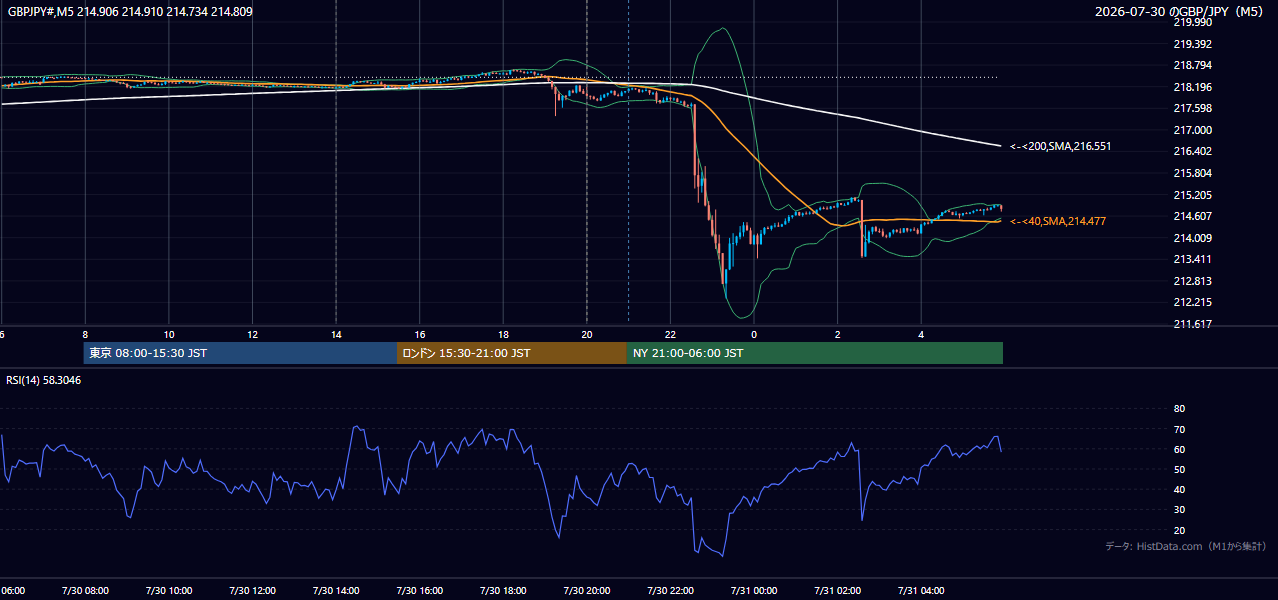Click RSI scale value 20
The width and height of the screenshot is (1278, 600).
tap(1179, 530)
